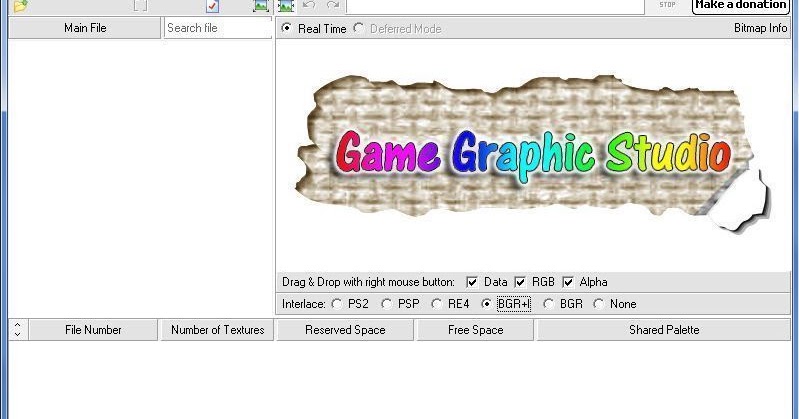
Task: Click the redo arrow icon
Action: 333,5
